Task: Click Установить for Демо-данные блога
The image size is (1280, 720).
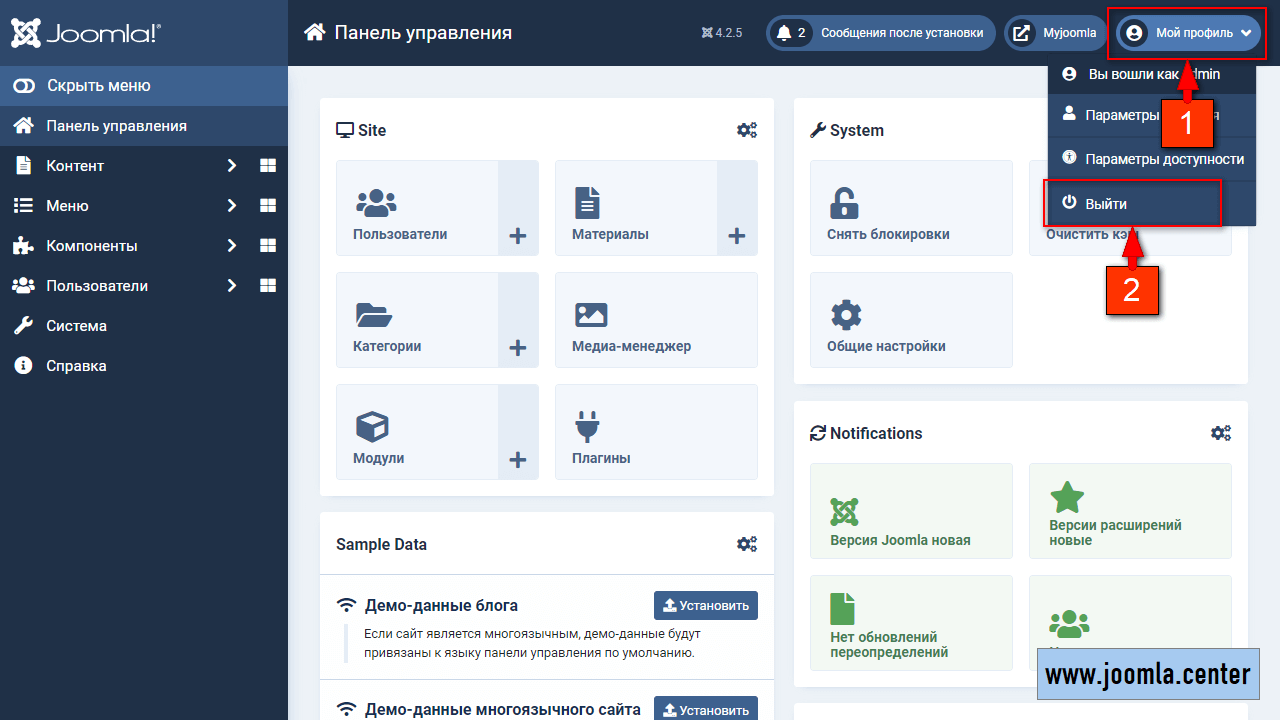Action: tap(705, 605)
